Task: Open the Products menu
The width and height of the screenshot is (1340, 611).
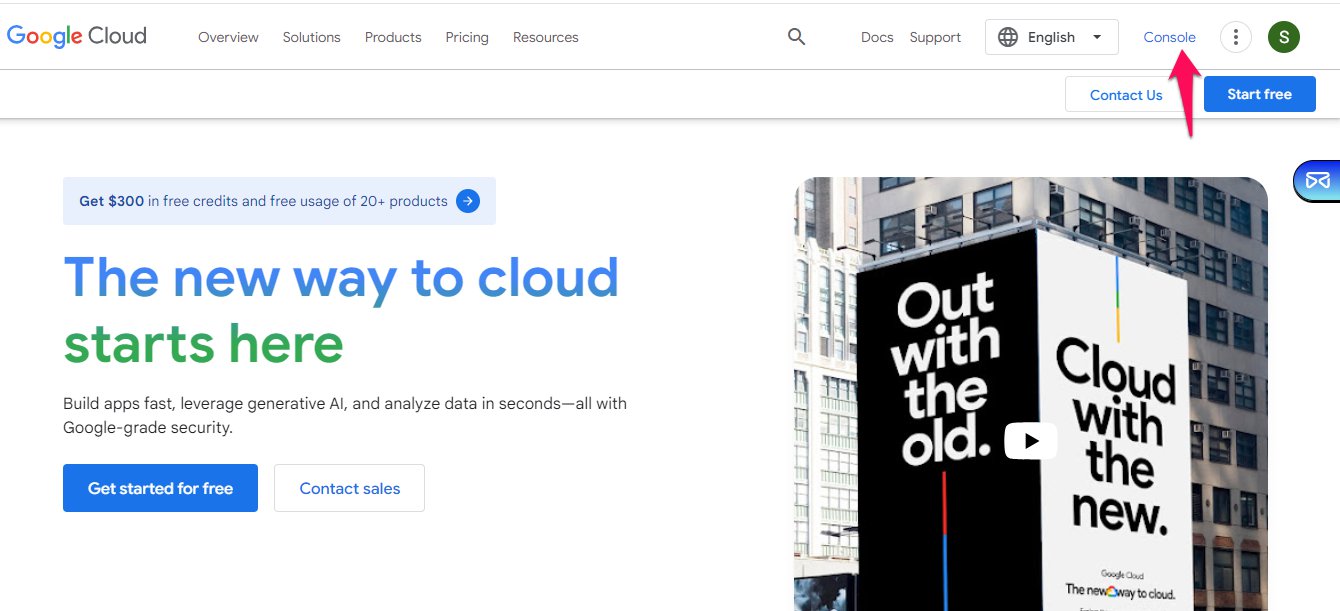Action: (x=392, y=37)
